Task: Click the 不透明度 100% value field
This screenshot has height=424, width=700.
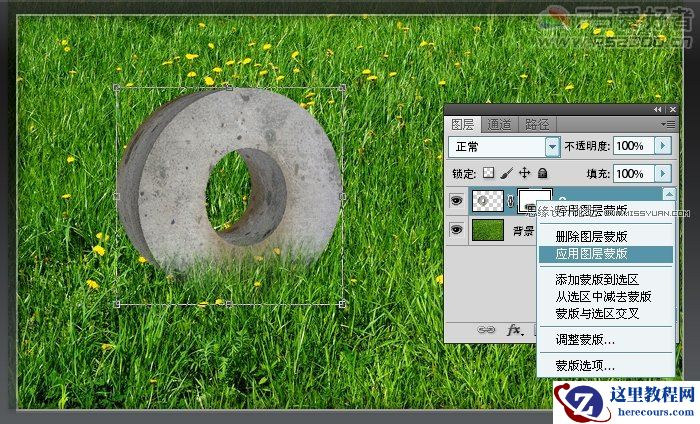Action: [x=633, y=146]
